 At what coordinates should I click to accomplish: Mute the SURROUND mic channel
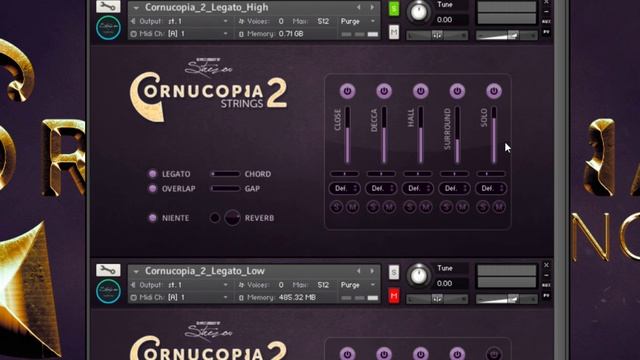462,207
